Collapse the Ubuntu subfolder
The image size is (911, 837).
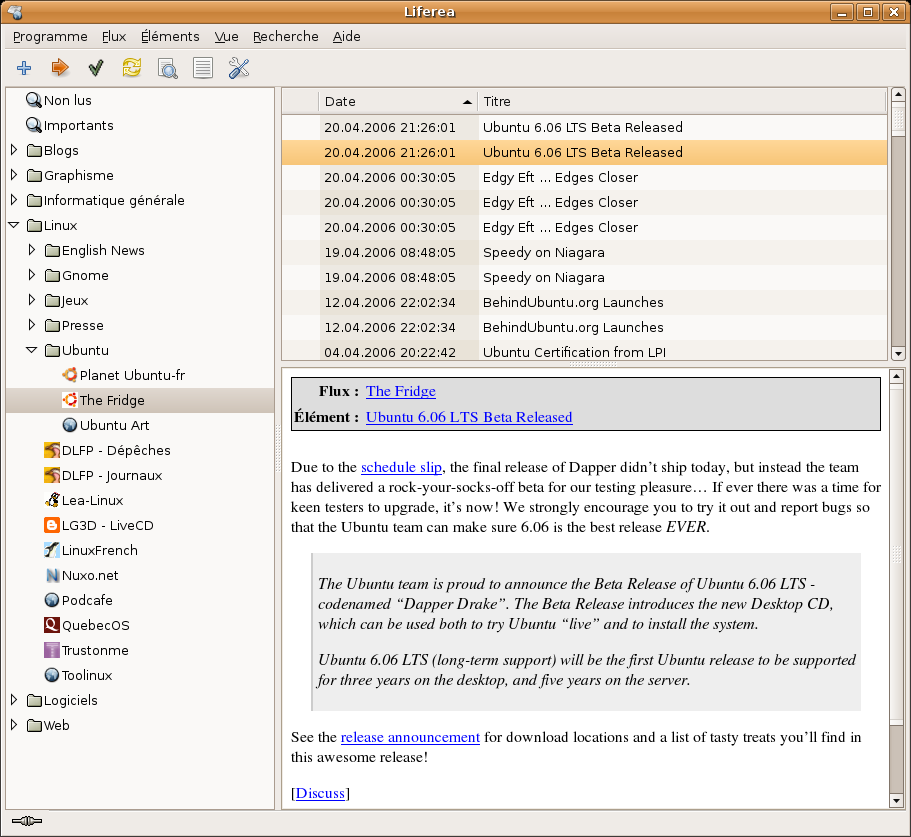[x=32, y=350]
